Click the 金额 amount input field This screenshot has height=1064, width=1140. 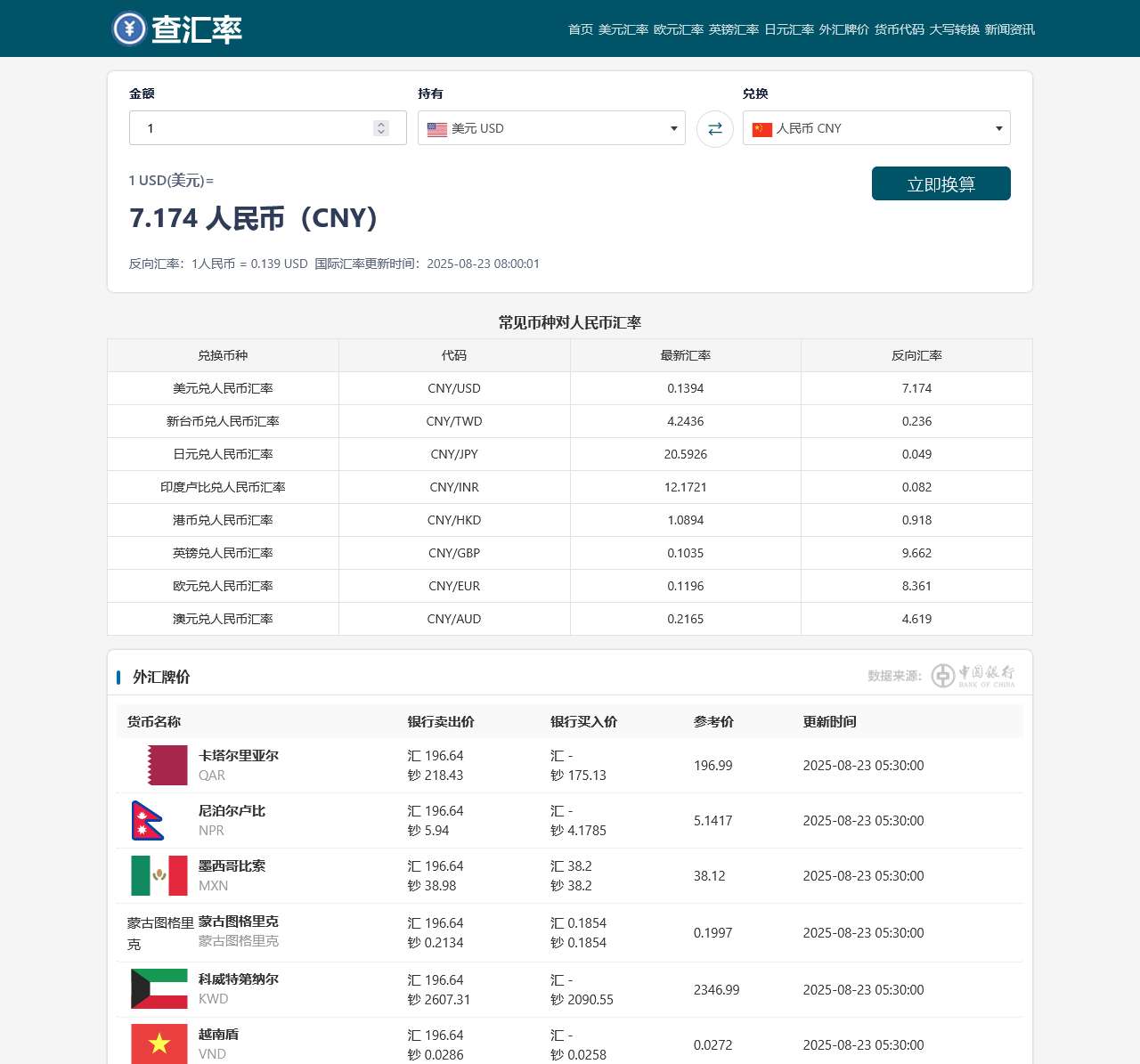tap(254, 128)
